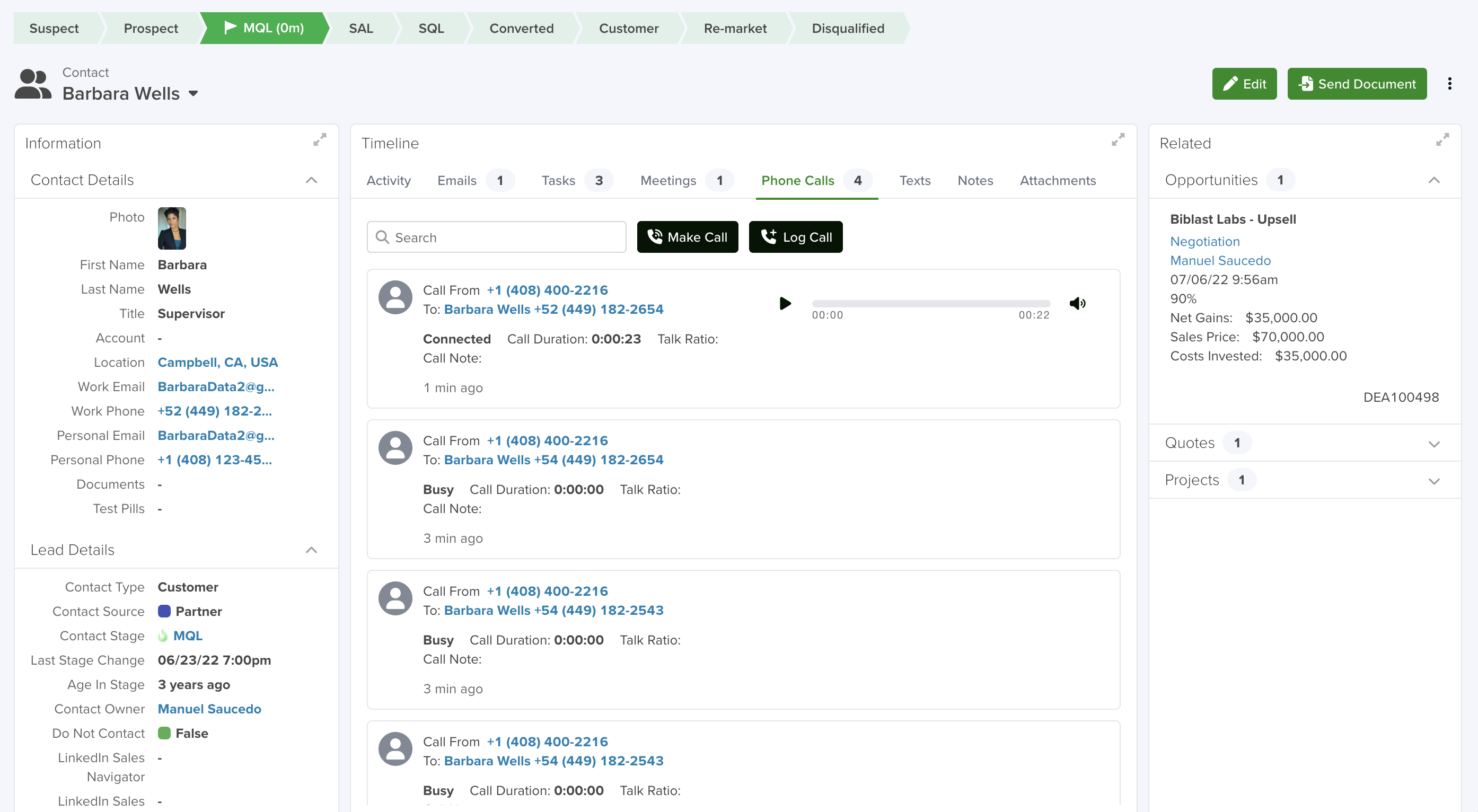Viewport: 1478px width, 812px height.
Task: Click the contact people icon beside Barbara Wells
Action: click(33, 84)
